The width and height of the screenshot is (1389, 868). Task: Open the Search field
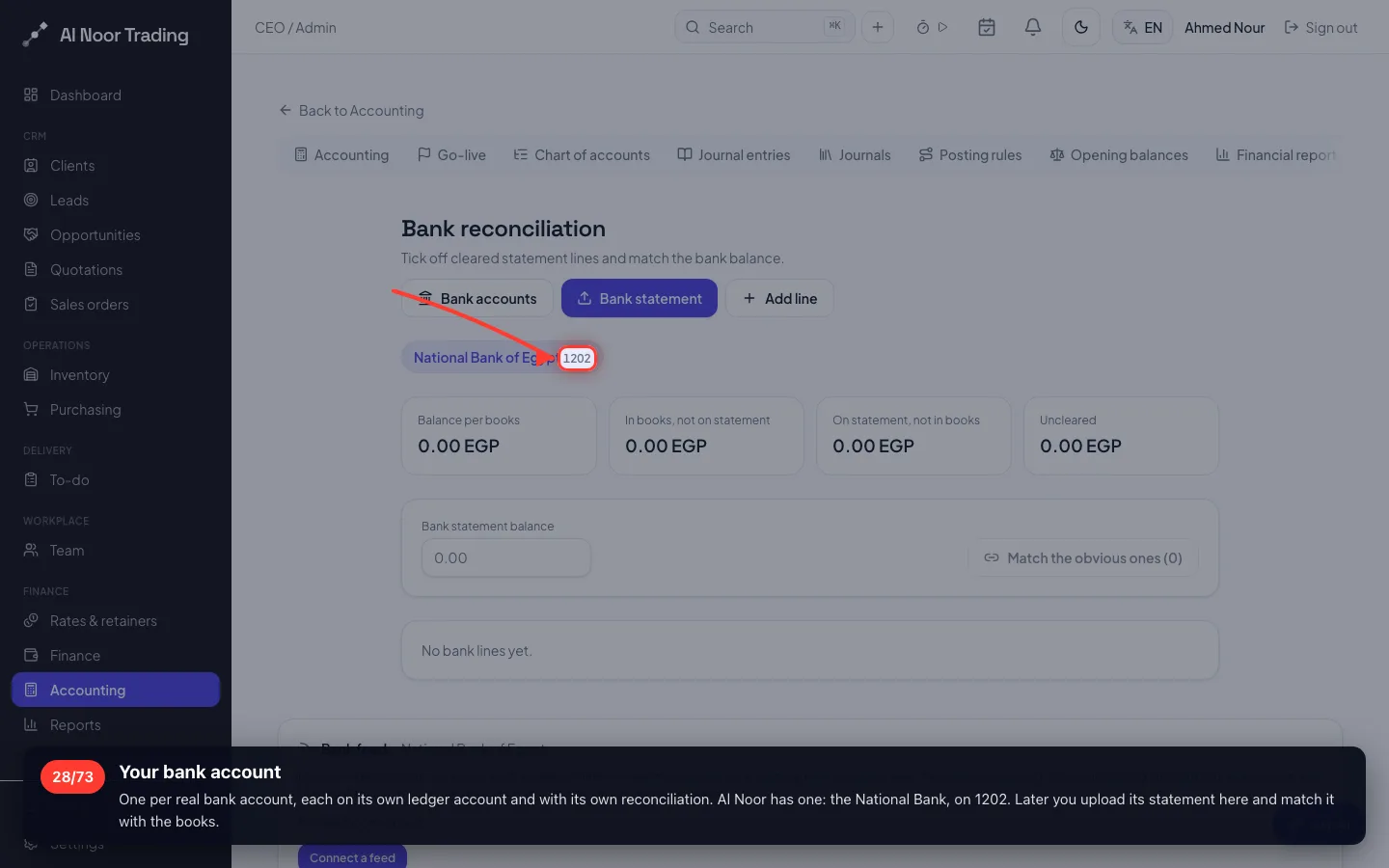[765, 27]
